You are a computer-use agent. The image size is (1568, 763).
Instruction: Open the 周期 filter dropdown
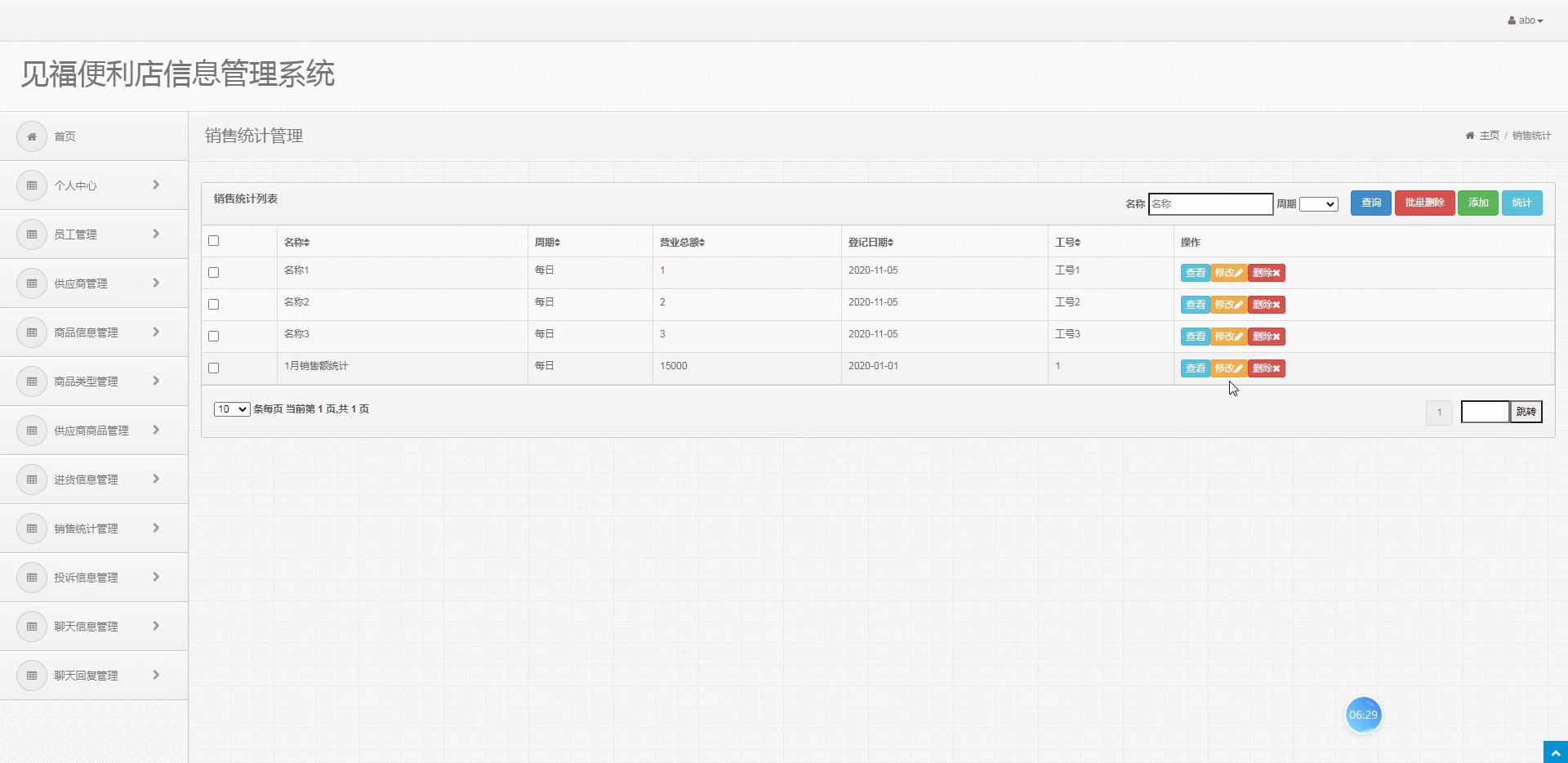1319,204
